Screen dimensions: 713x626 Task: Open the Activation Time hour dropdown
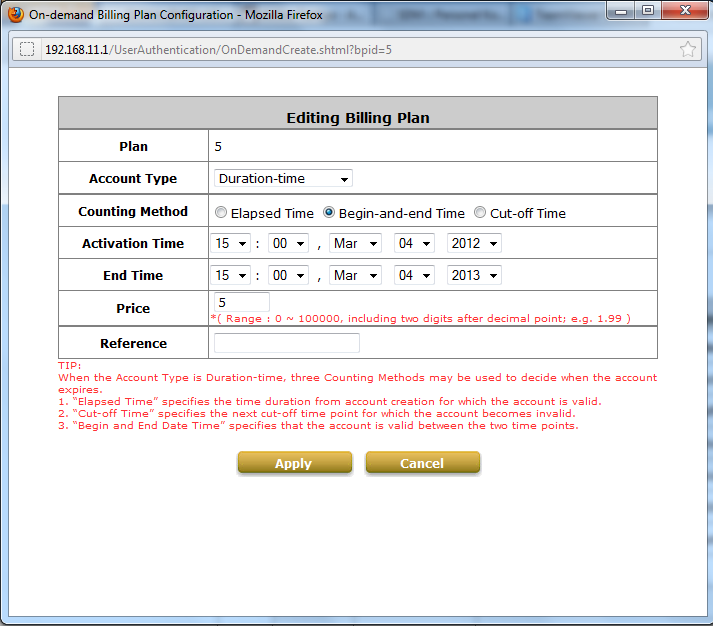click(x=231, y=244)
